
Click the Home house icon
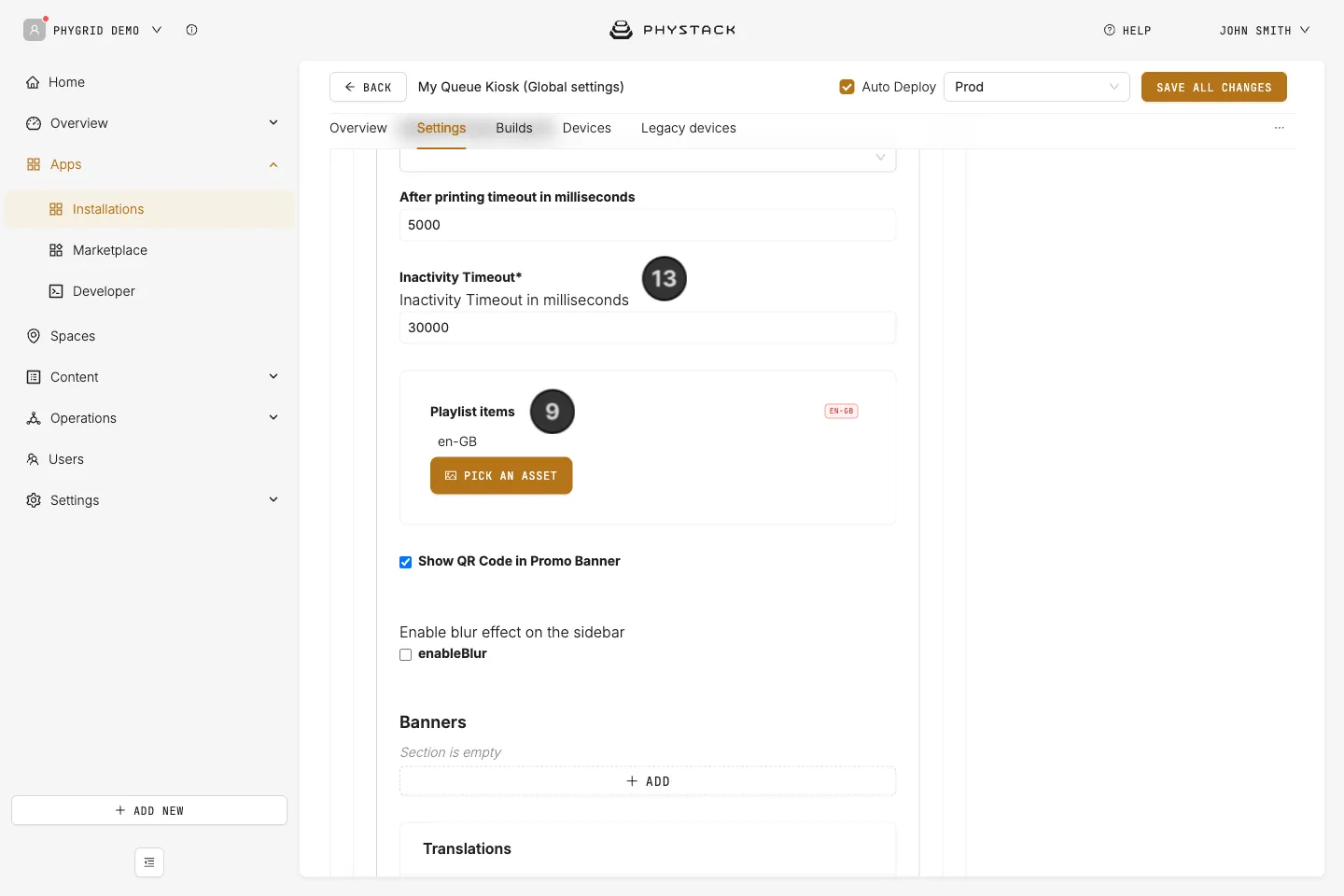click(x=33, y=82)
